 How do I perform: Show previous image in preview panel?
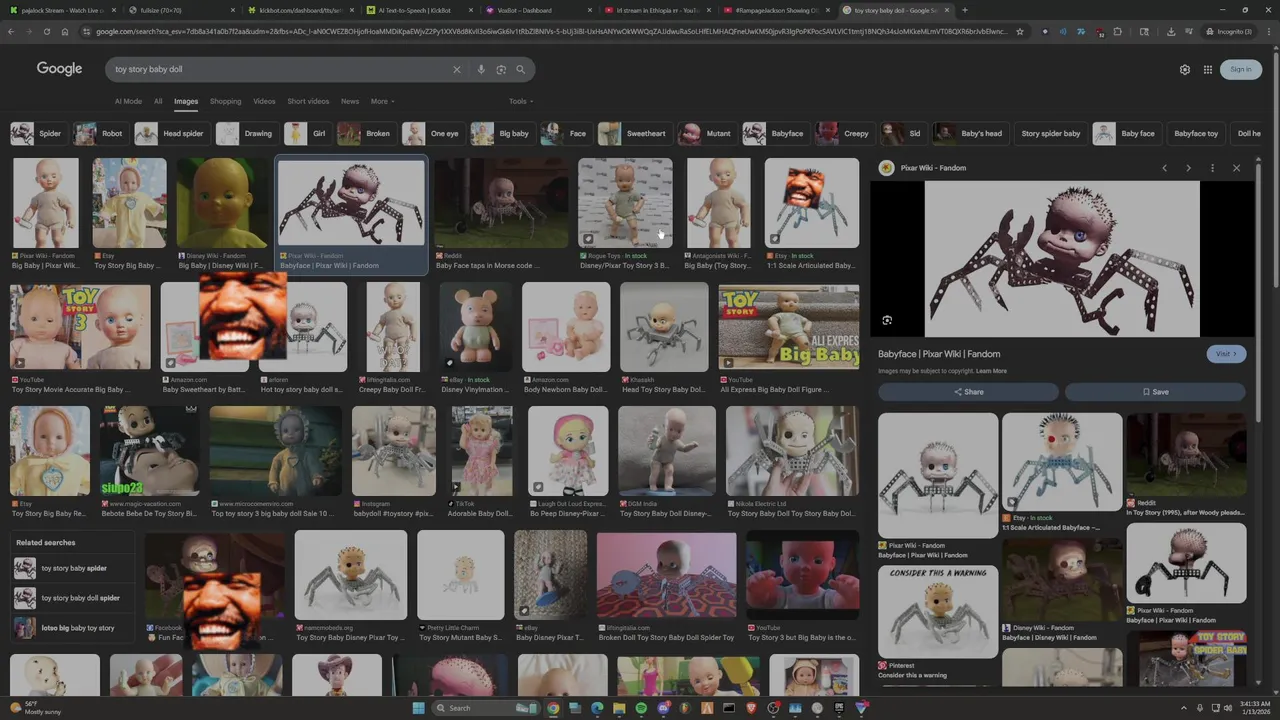(1164, 168)
